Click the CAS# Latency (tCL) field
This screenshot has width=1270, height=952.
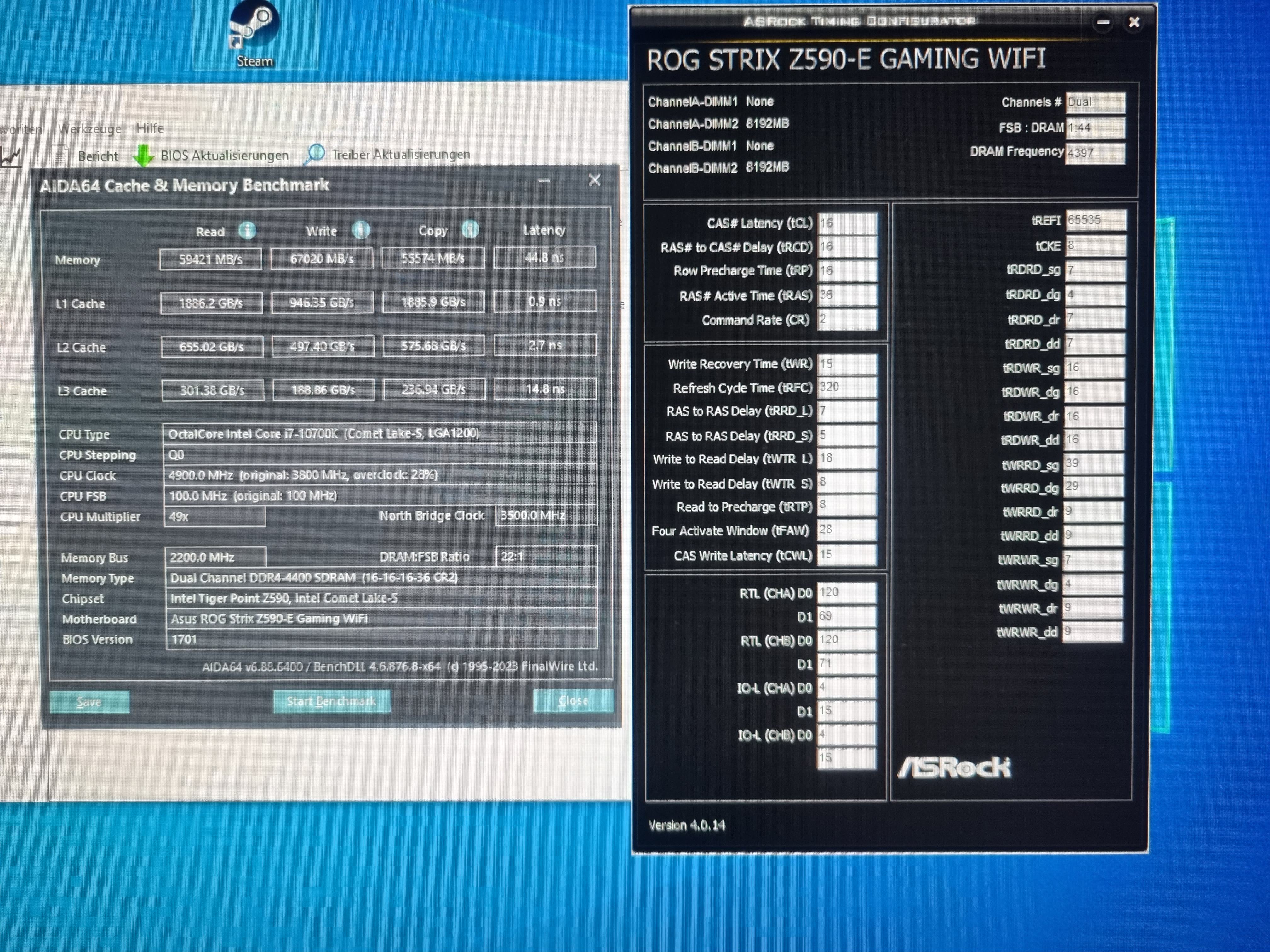click(847, 223)
